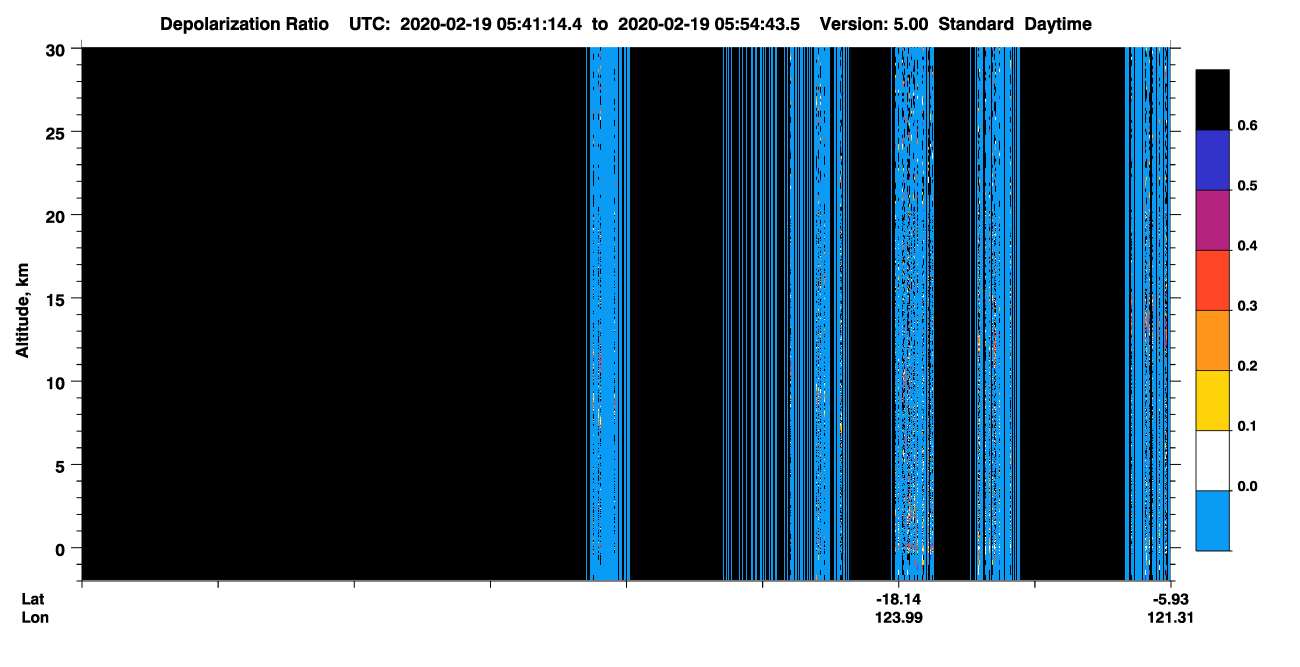Click the colorbar label 0.0
Viewport: 1300px width, 667px height.
coord(1247,486)
